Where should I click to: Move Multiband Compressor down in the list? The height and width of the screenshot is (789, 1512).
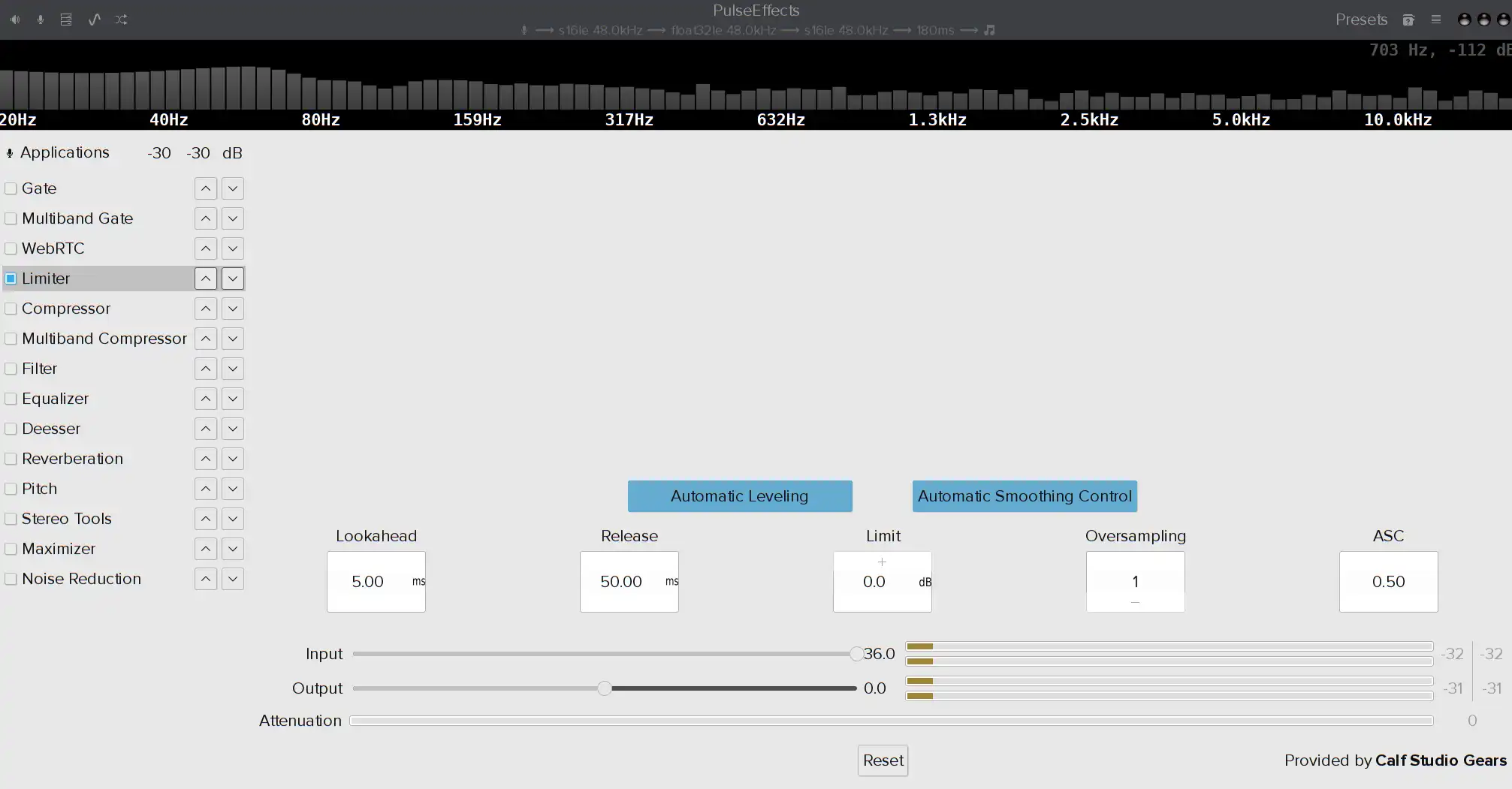[x=233, y=339]
